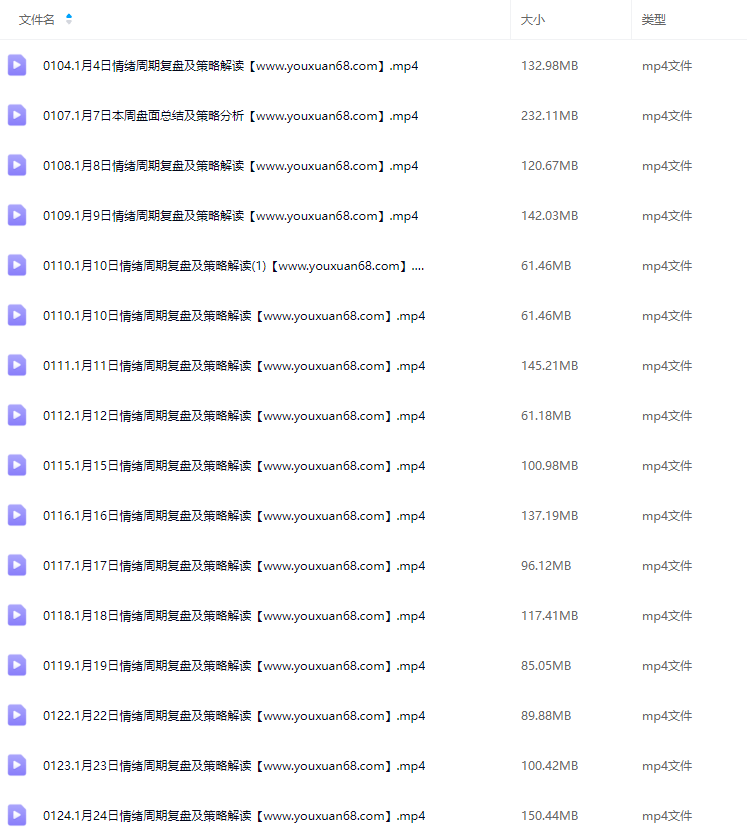Open 0116.1月16日情绪周期复盘及策略解读 file name
Image resolution: width=747 pixels, height=832 pixels.
pyautogui.click(x=234, y=515)
